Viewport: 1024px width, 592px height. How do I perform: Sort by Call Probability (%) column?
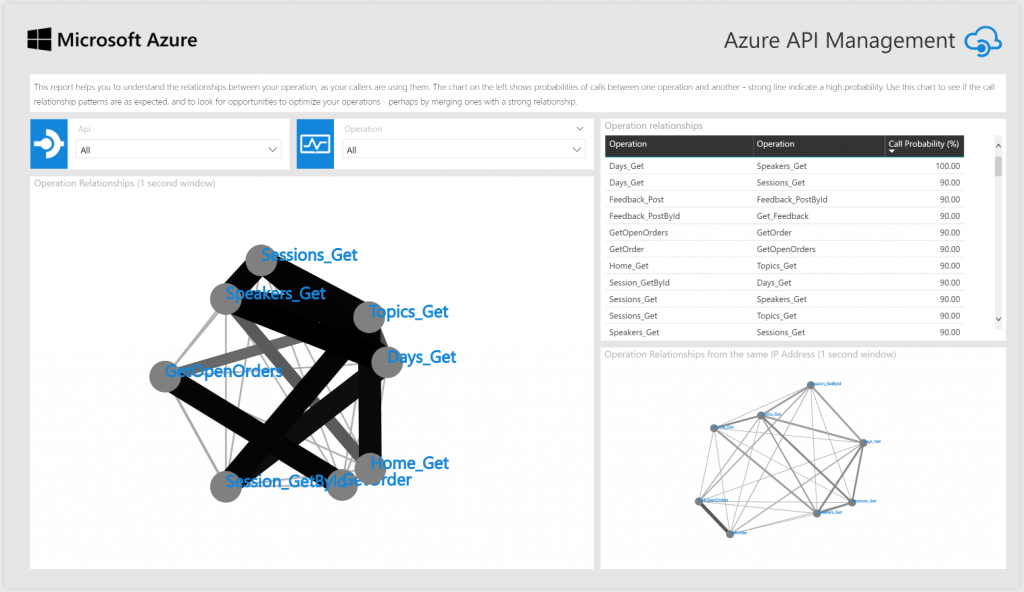click(923, 144)
